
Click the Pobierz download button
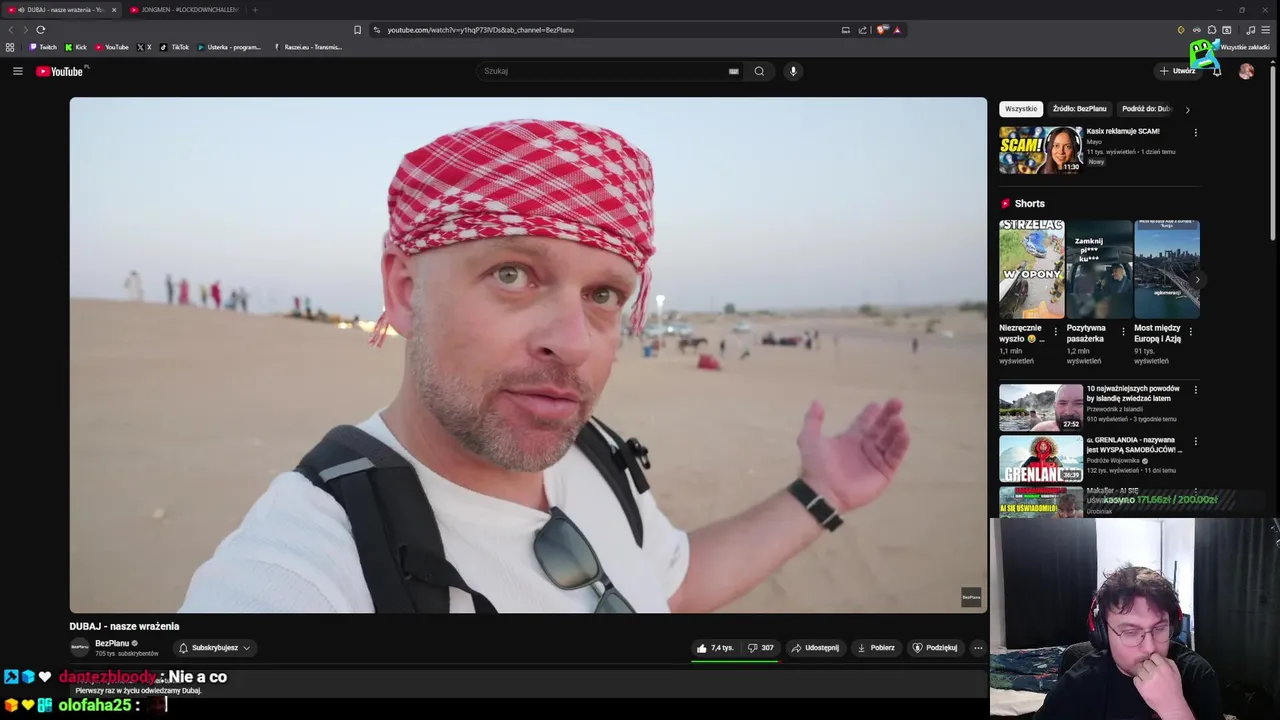pos(876,648)
